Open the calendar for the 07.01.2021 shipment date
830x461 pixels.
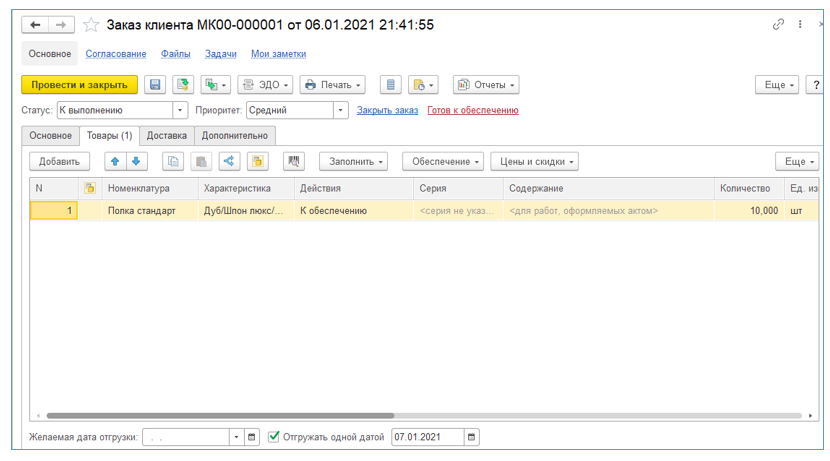pyautogui.click(x=472, y=437)
